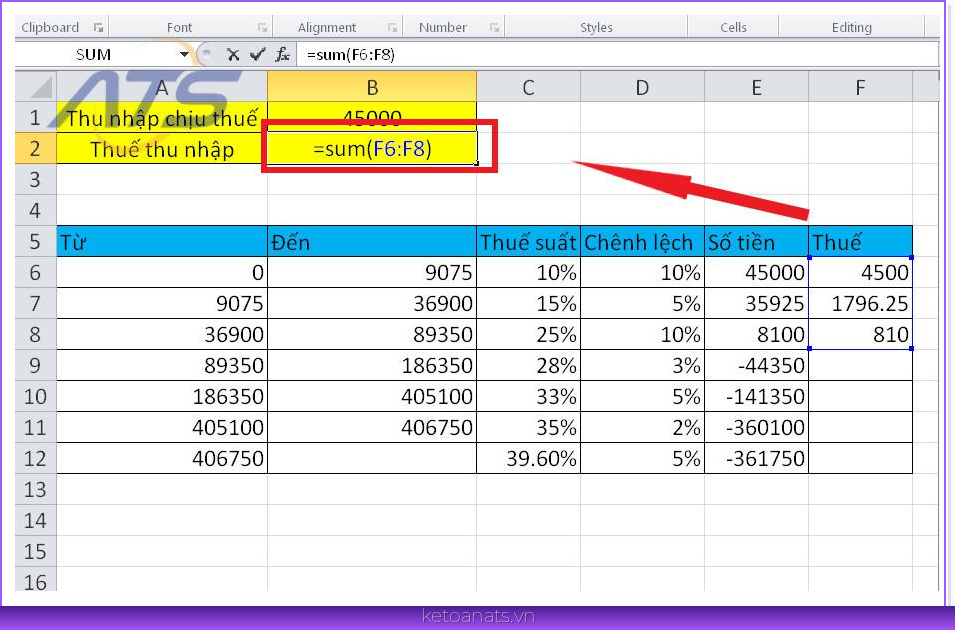Confirm the formula with the checkmark icon
This screenshot has width=955, height=630.
(x=258, y=55)
